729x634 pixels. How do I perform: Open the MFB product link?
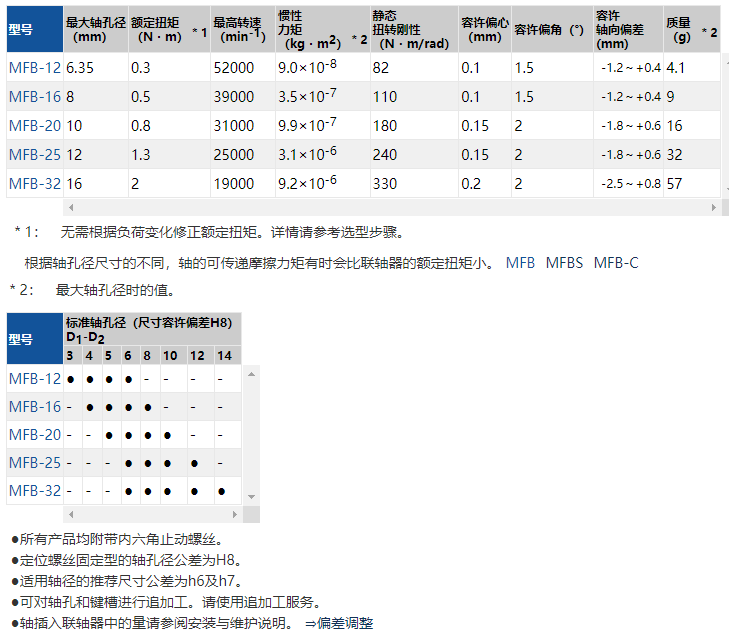[x=520, y=263]
